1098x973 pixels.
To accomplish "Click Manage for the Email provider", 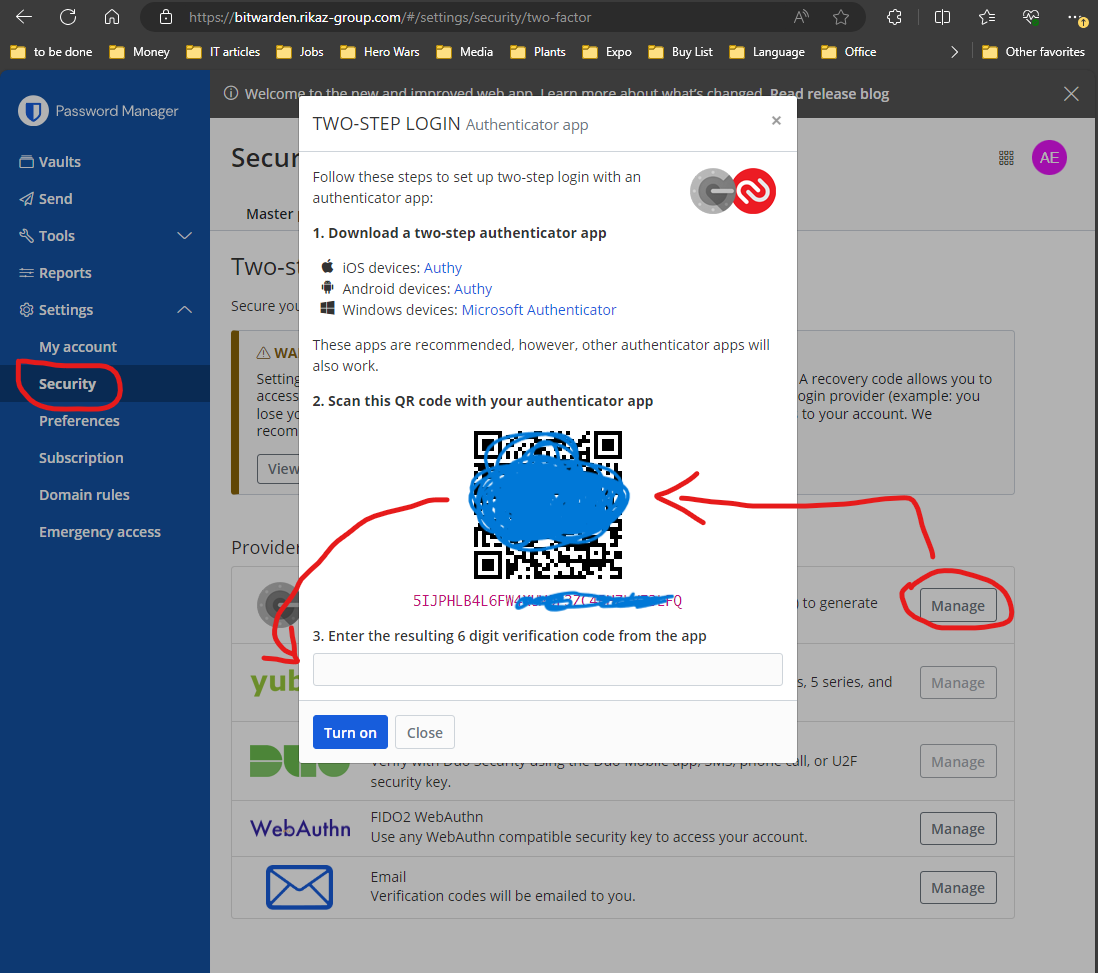I will click(x=958, y=888).
